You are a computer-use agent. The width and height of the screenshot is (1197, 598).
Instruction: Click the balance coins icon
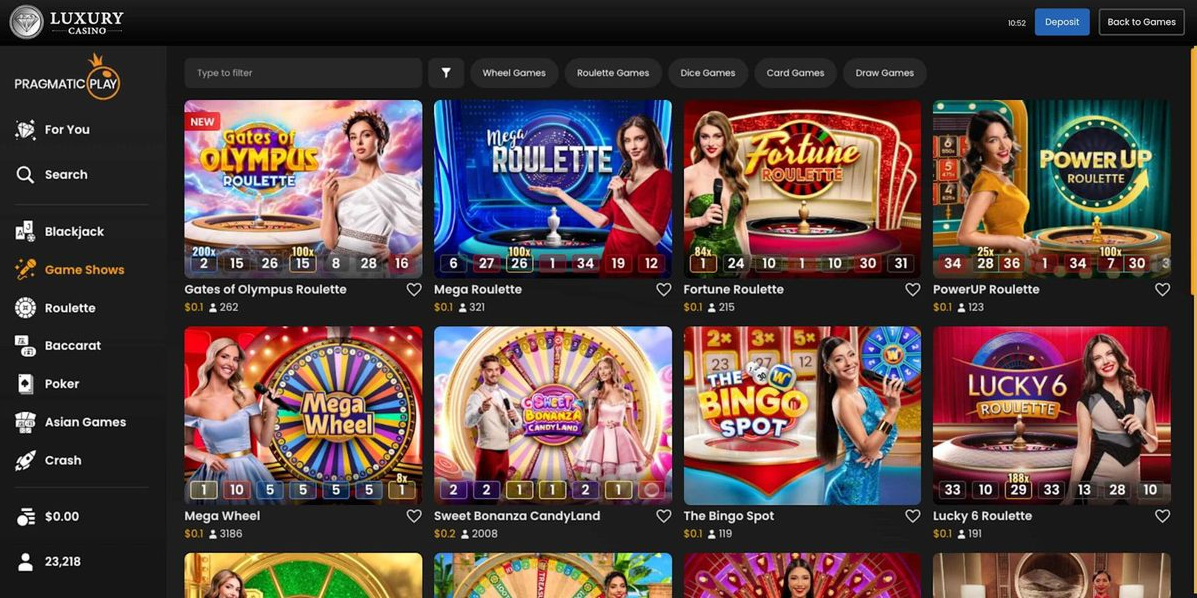tap(25, 517)
